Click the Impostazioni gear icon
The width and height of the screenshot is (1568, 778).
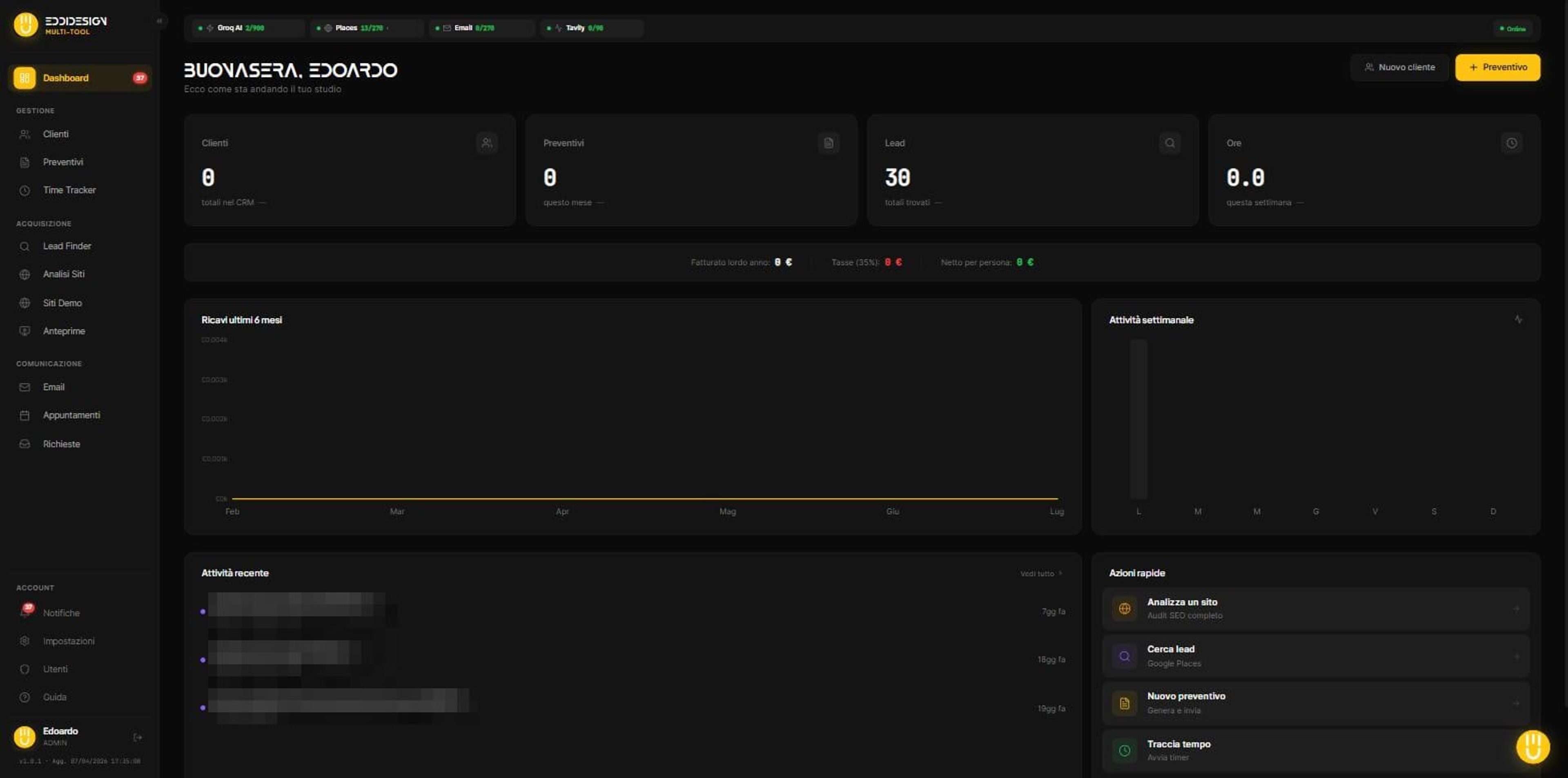pos(24,641)
